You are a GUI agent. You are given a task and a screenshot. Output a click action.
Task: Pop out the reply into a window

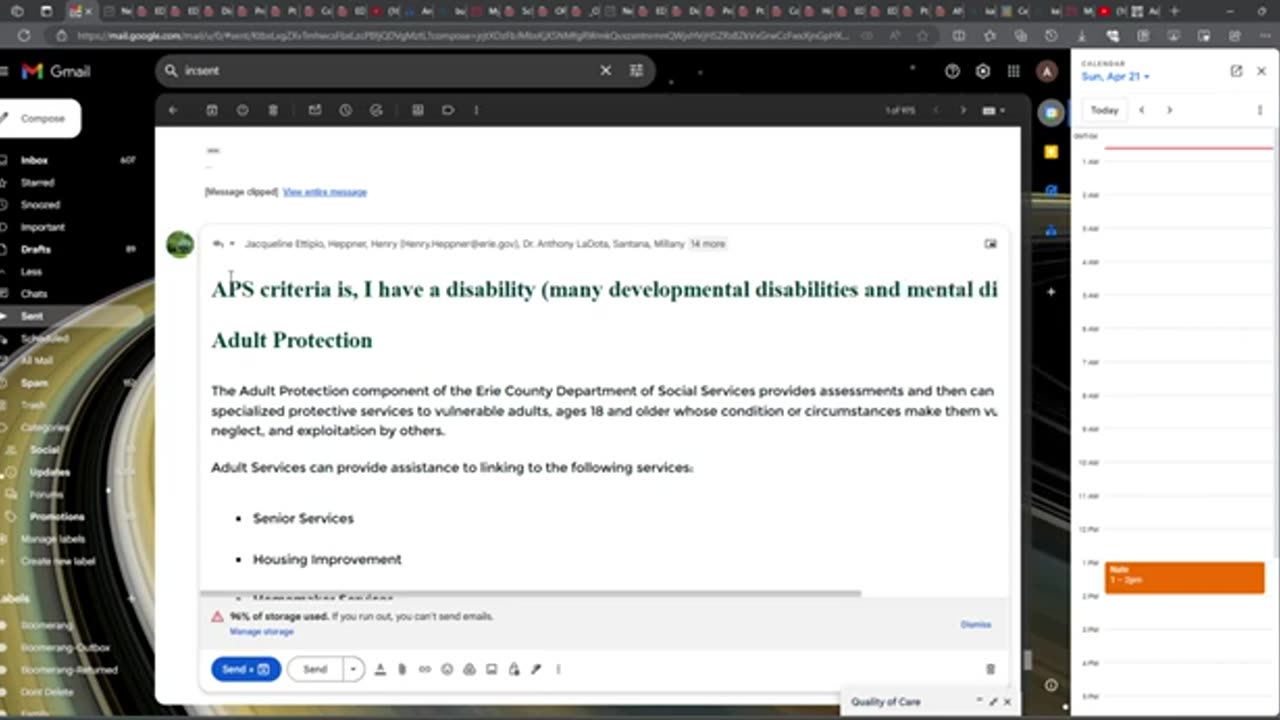990,243
